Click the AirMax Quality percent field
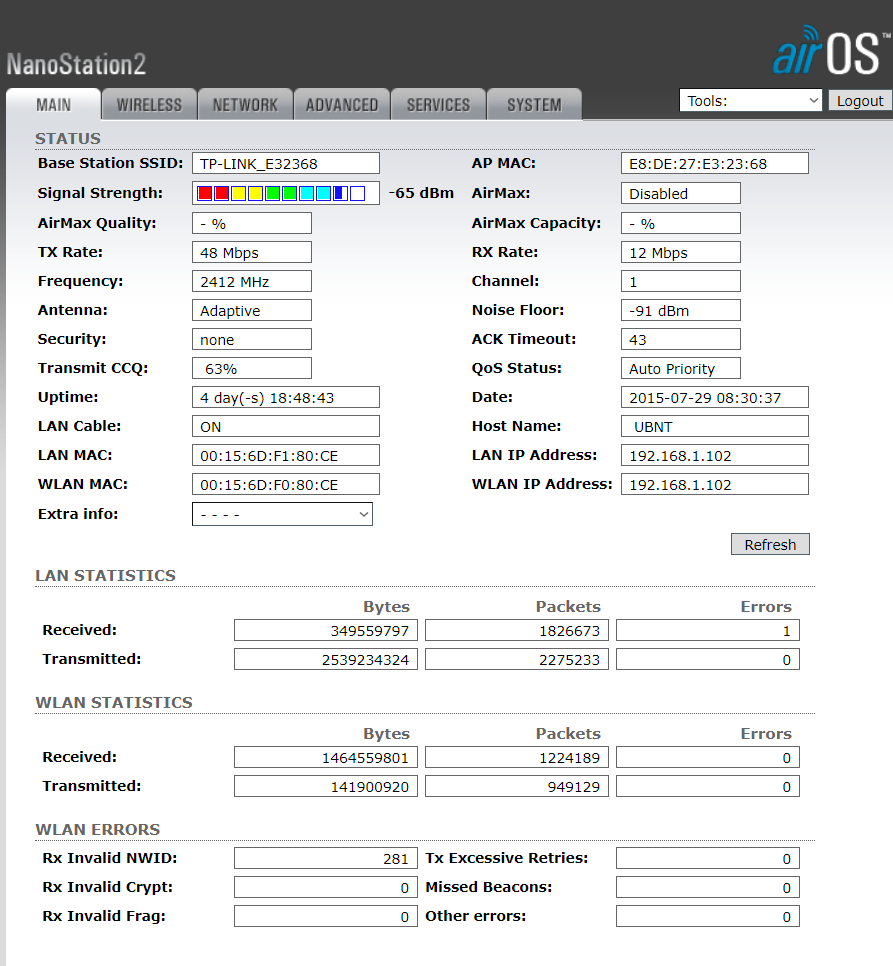Image resolution: width=893 pixels, height=966 pixels. click(x=252, y=223)
